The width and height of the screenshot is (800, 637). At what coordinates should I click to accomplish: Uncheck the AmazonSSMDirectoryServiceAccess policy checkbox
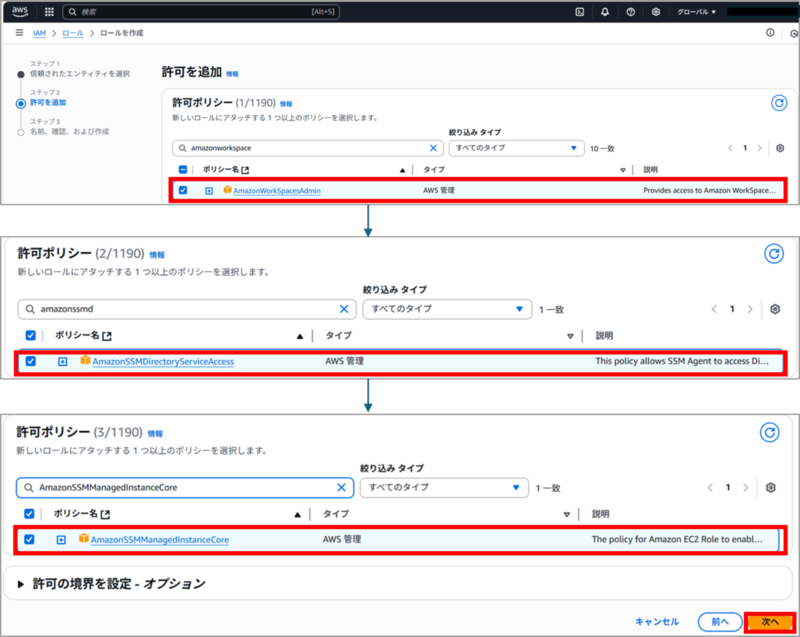[31, 361]
